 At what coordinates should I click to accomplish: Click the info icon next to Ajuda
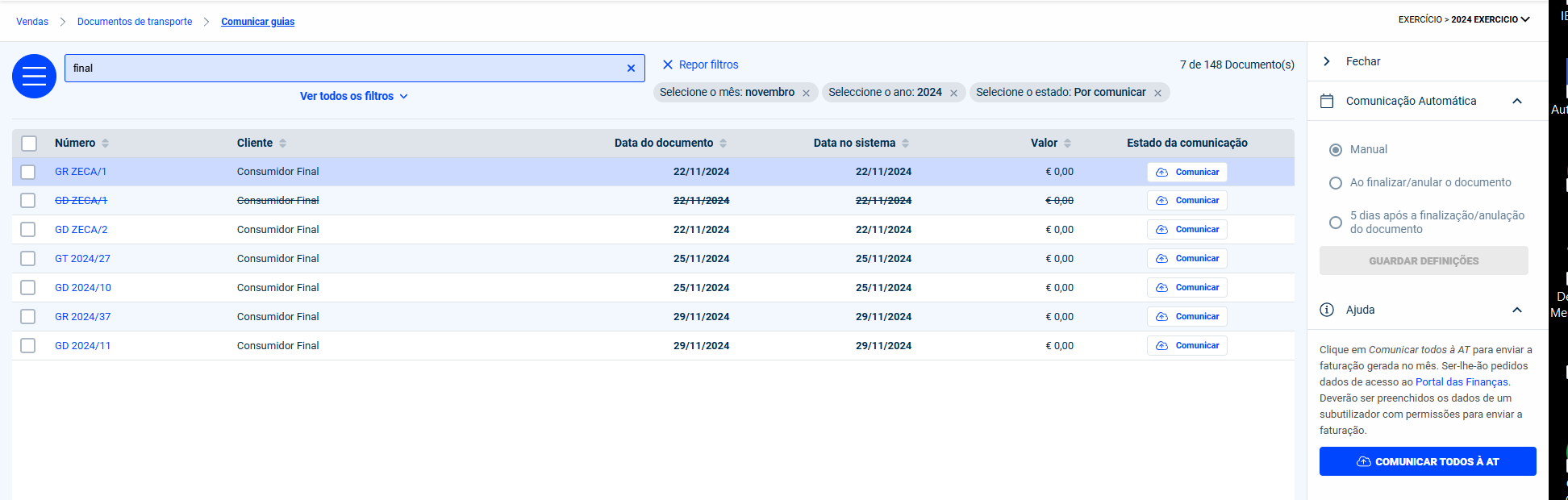[x=1327, y=310]
